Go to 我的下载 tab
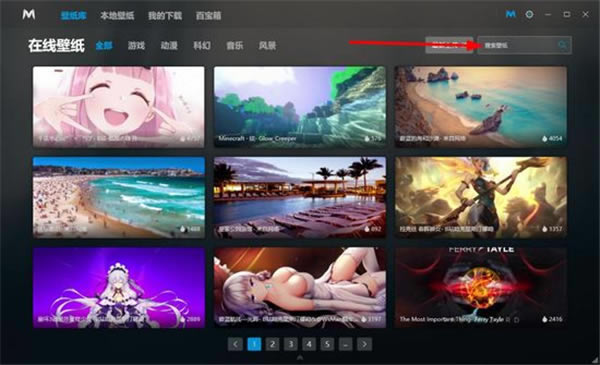 pos(165,16)
